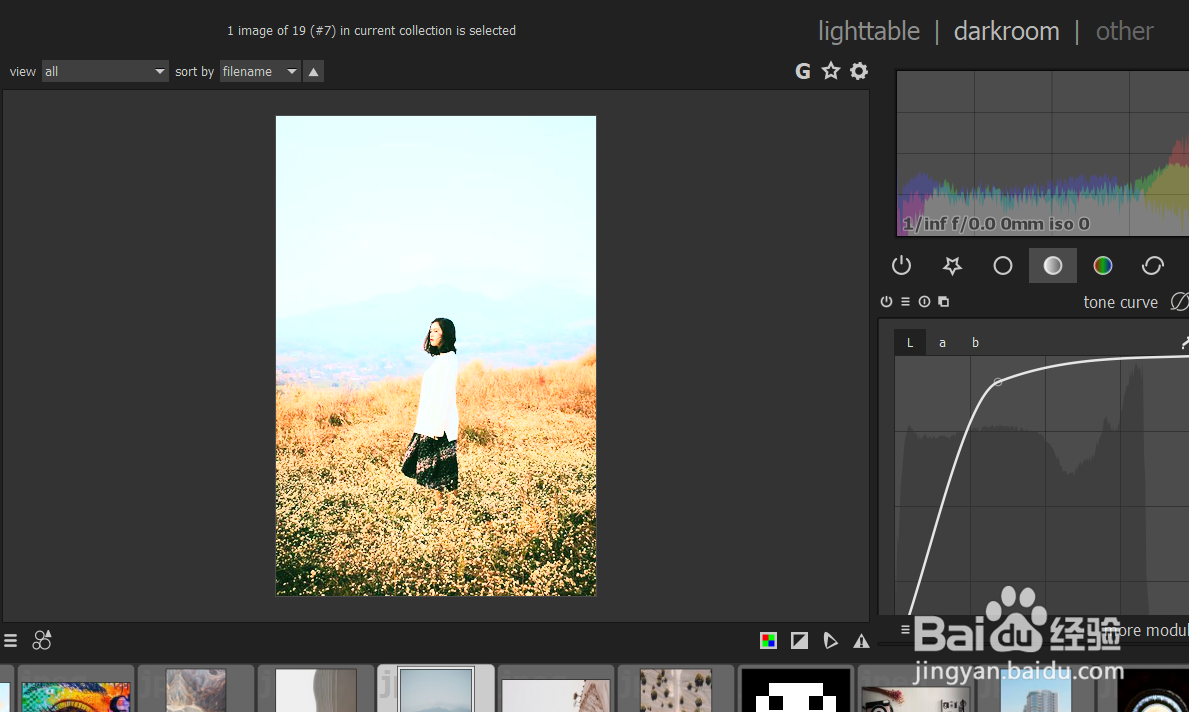Switch to the lighttable view

[x=868, y=31]
